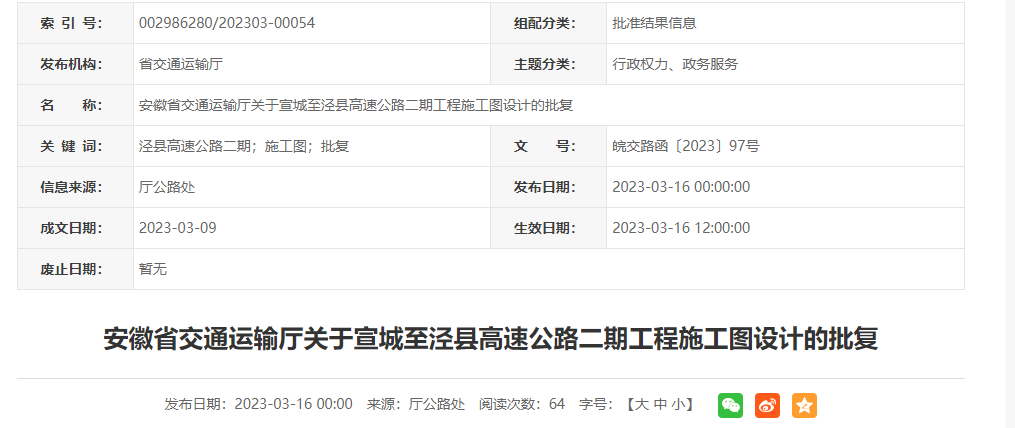Share article via WeChat icon
Viewport: 1015px width, 428px height.
click(x=730, y=405)
